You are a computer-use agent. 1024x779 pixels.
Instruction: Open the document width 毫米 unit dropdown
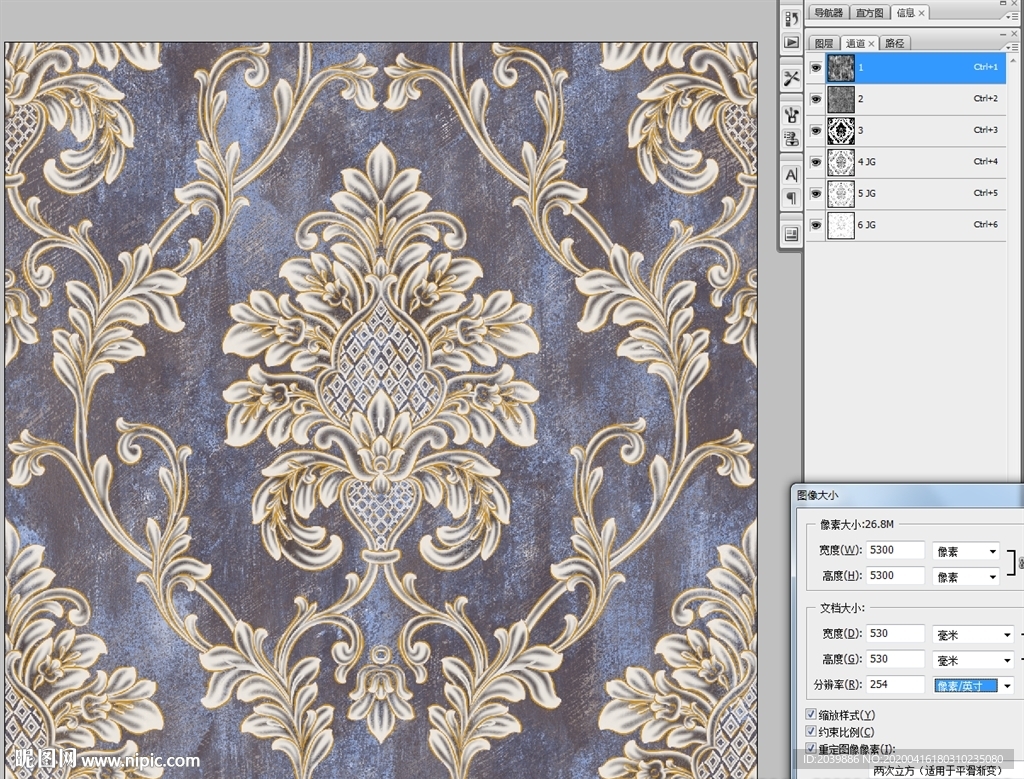click(973, 634)
